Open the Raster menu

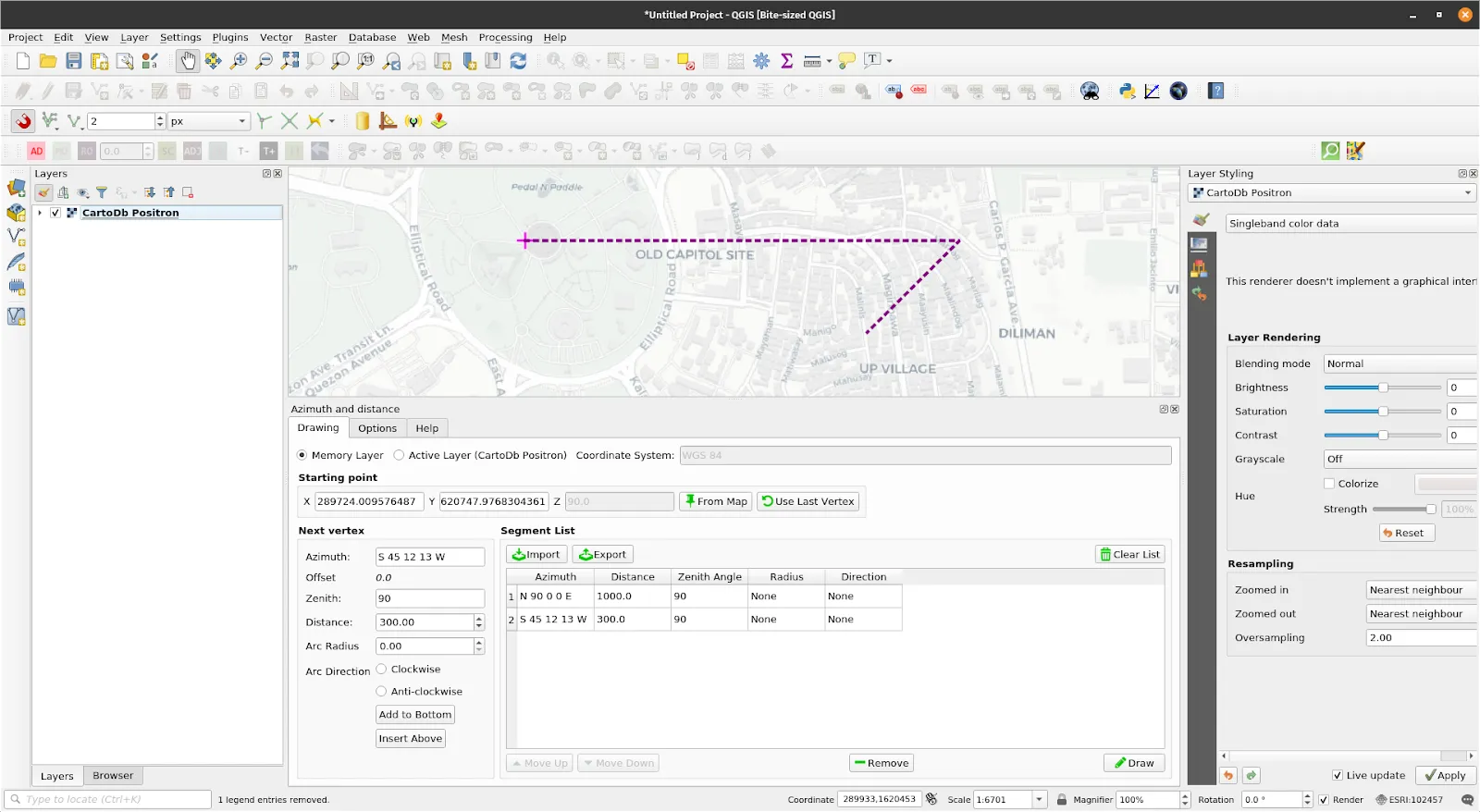pos(320,38)
